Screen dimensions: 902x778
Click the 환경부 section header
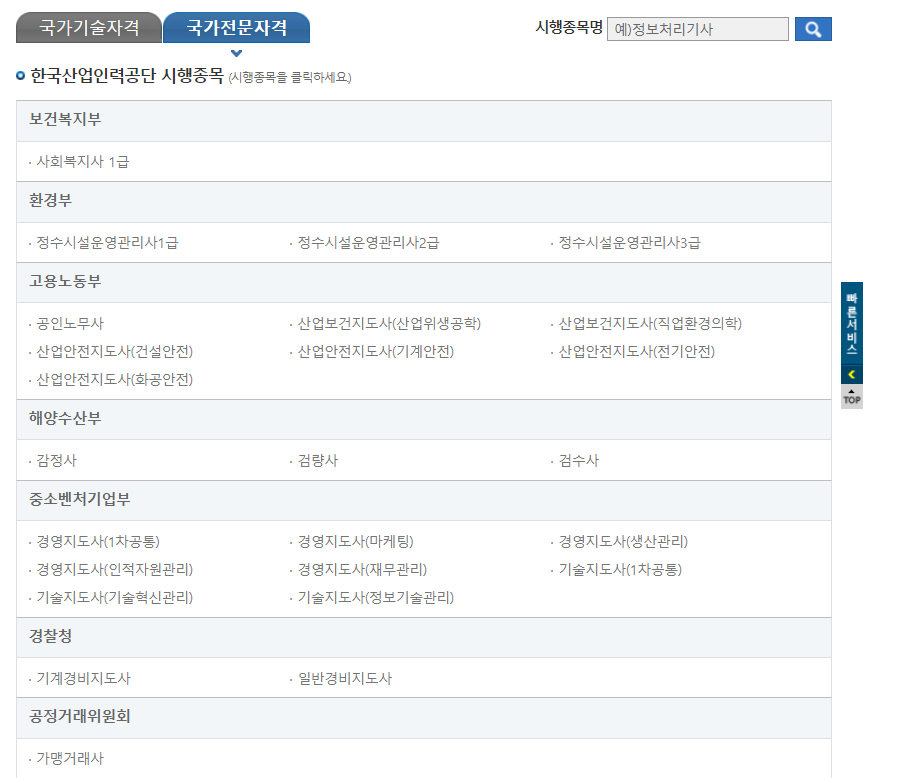pyautogui.click(x=423, y=202)
